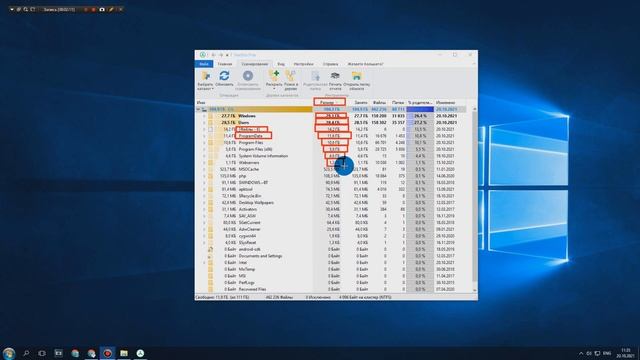This screenshot has height=360, width=640.
Task: Show hidden tray icons chevron
Action: coord(581,353)
